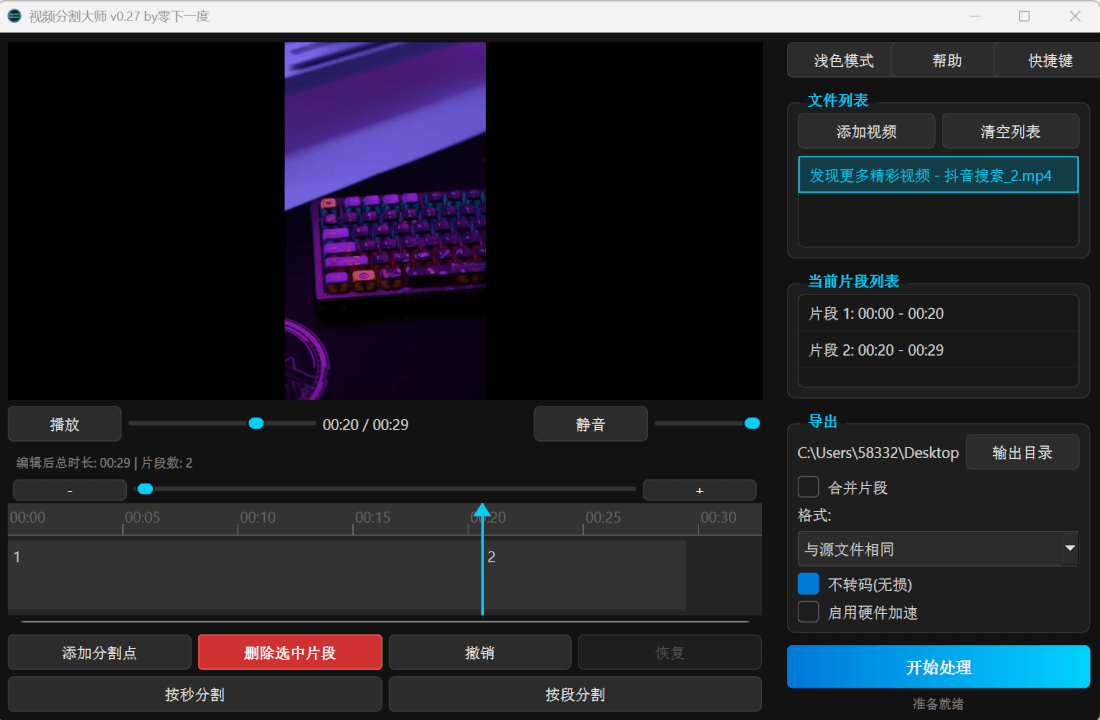This screenshot has height=720, width=1100.
Task: Start processing with 开始处理
Action: coord(938,667)
